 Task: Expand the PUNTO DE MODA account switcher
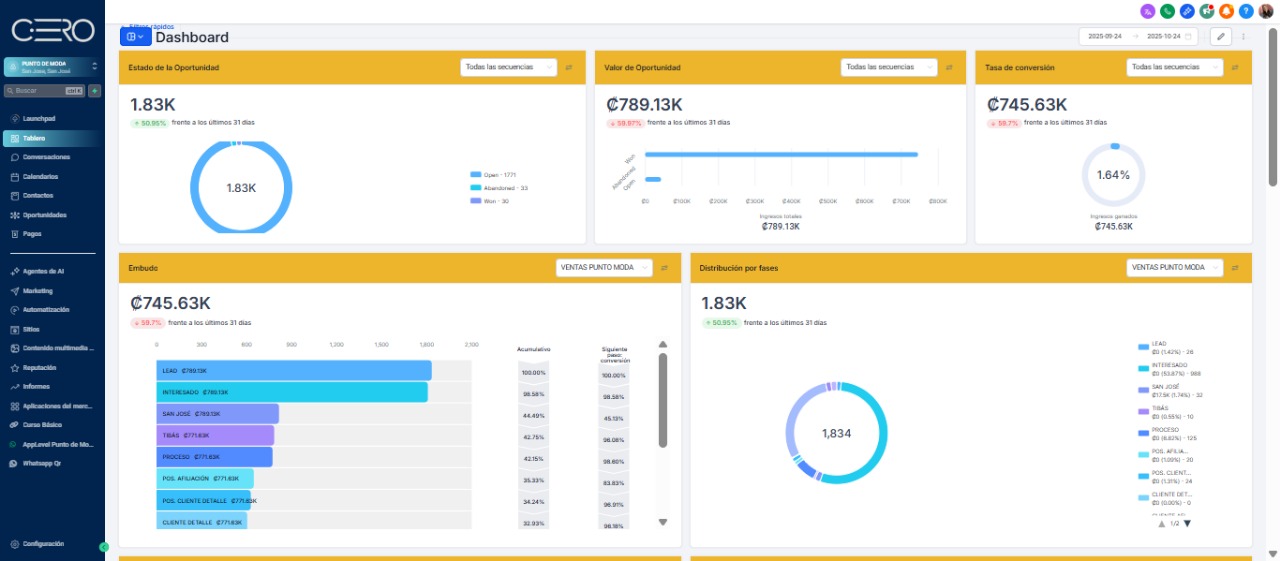[x=52, y=67]
